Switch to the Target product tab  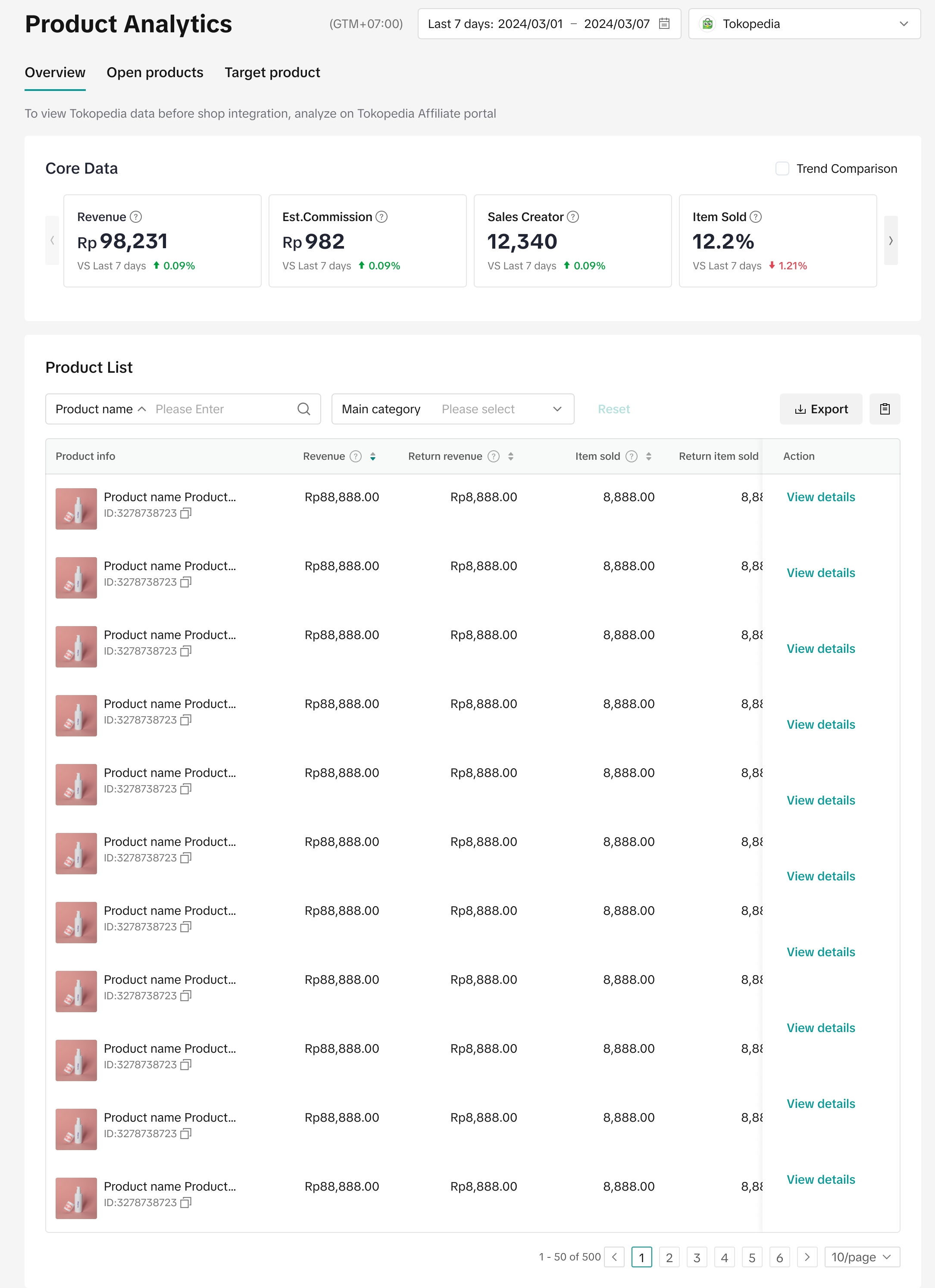pyautogui.click(x=272, y=73)
